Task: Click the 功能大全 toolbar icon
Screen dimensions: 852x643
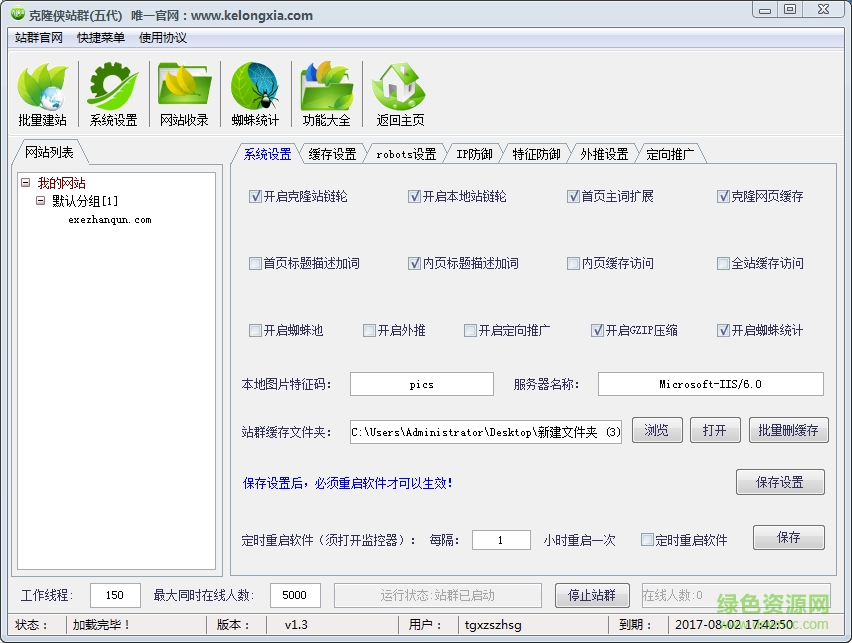Action: (326, 92)
